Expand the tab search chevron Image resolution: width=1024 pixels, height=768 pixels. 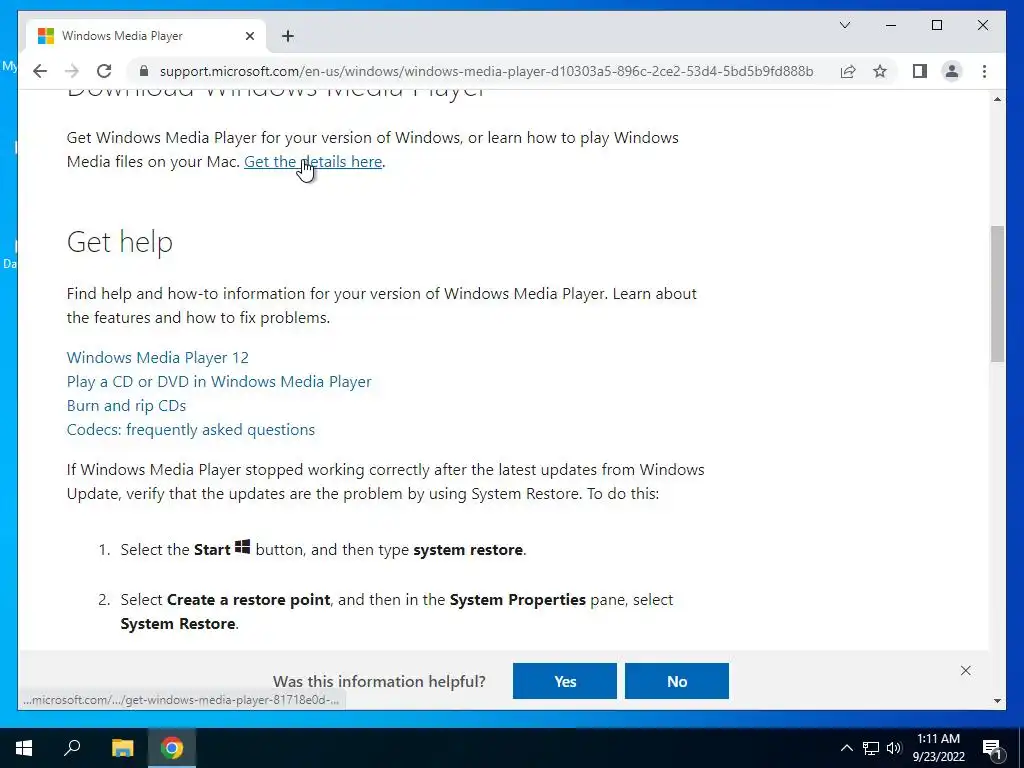[x=844, y=25]
